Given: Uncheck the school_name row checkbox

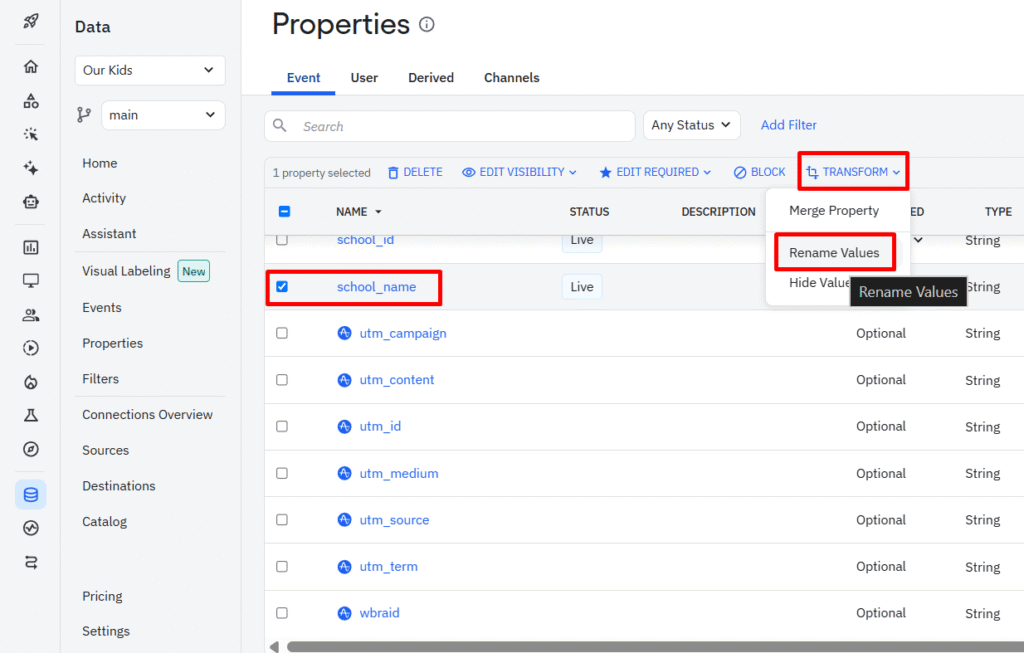Looking at the screenshot, I should [282, 287].
